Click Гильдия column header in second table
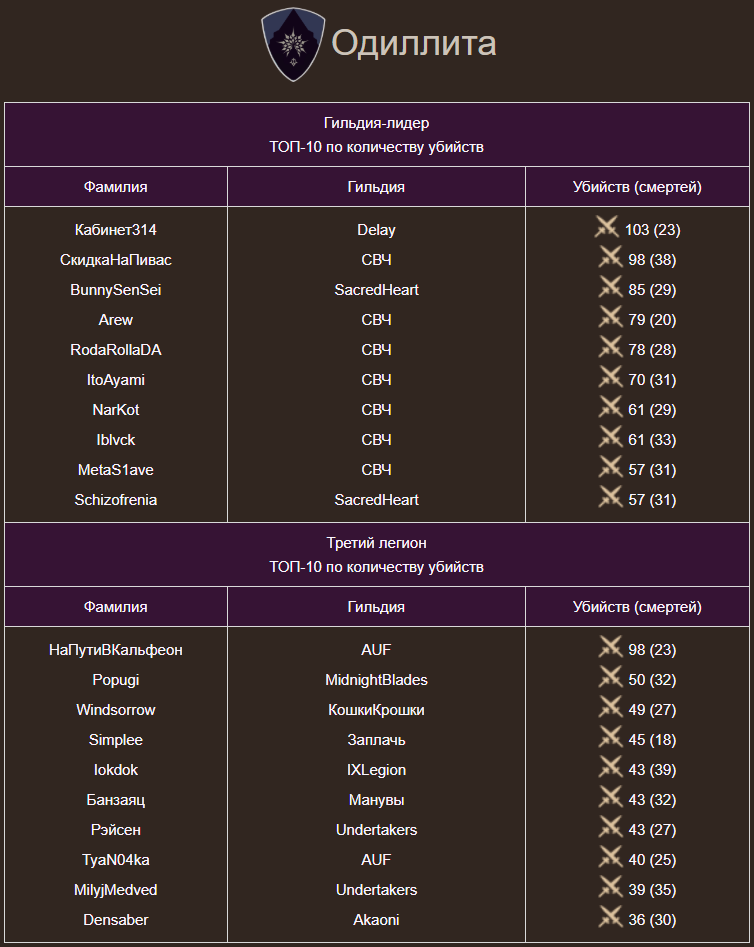Image resolution: width=754 pixels, height=947 pixels. tap(376, 607)
